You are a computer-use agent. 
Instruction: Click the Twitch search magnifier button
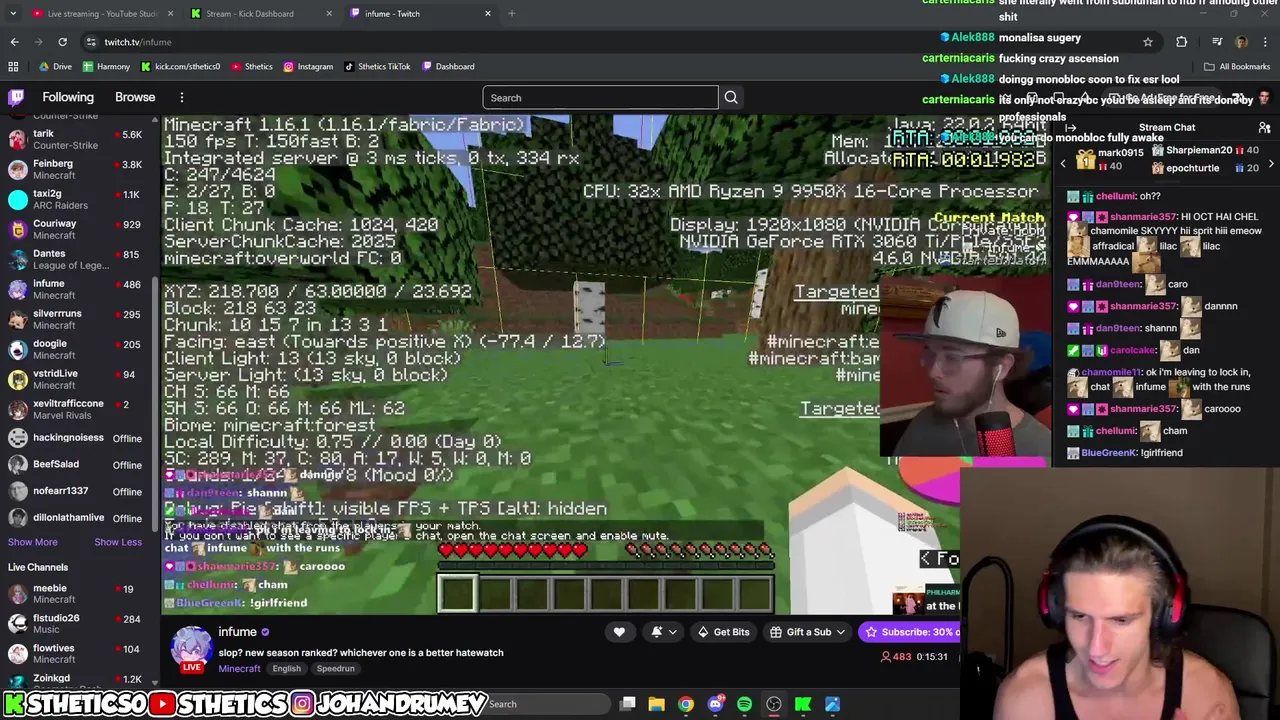click(731, 97)
